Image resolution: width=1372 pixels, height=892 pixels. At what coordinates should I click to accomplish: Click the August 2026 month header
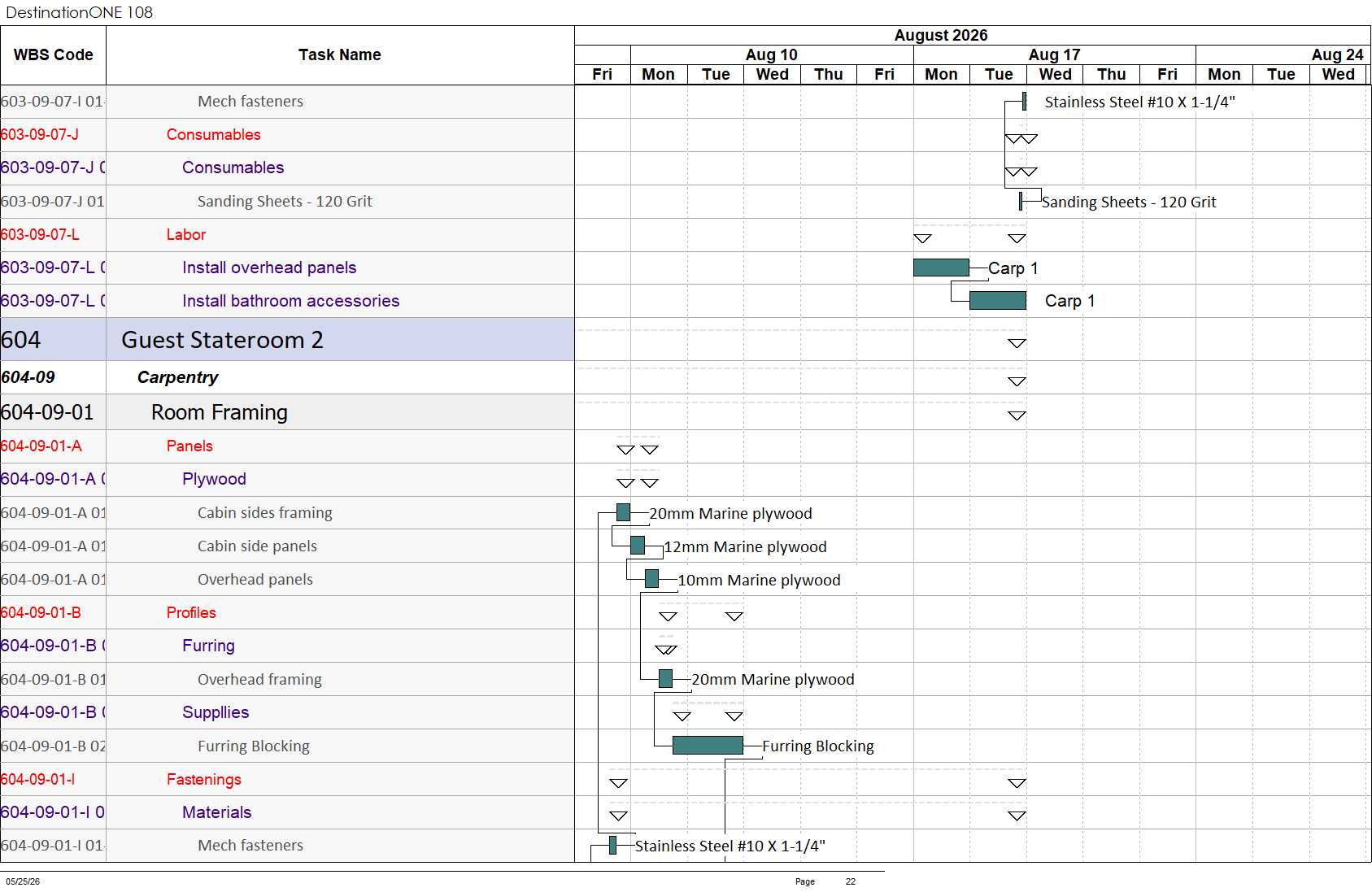point(941,35)
